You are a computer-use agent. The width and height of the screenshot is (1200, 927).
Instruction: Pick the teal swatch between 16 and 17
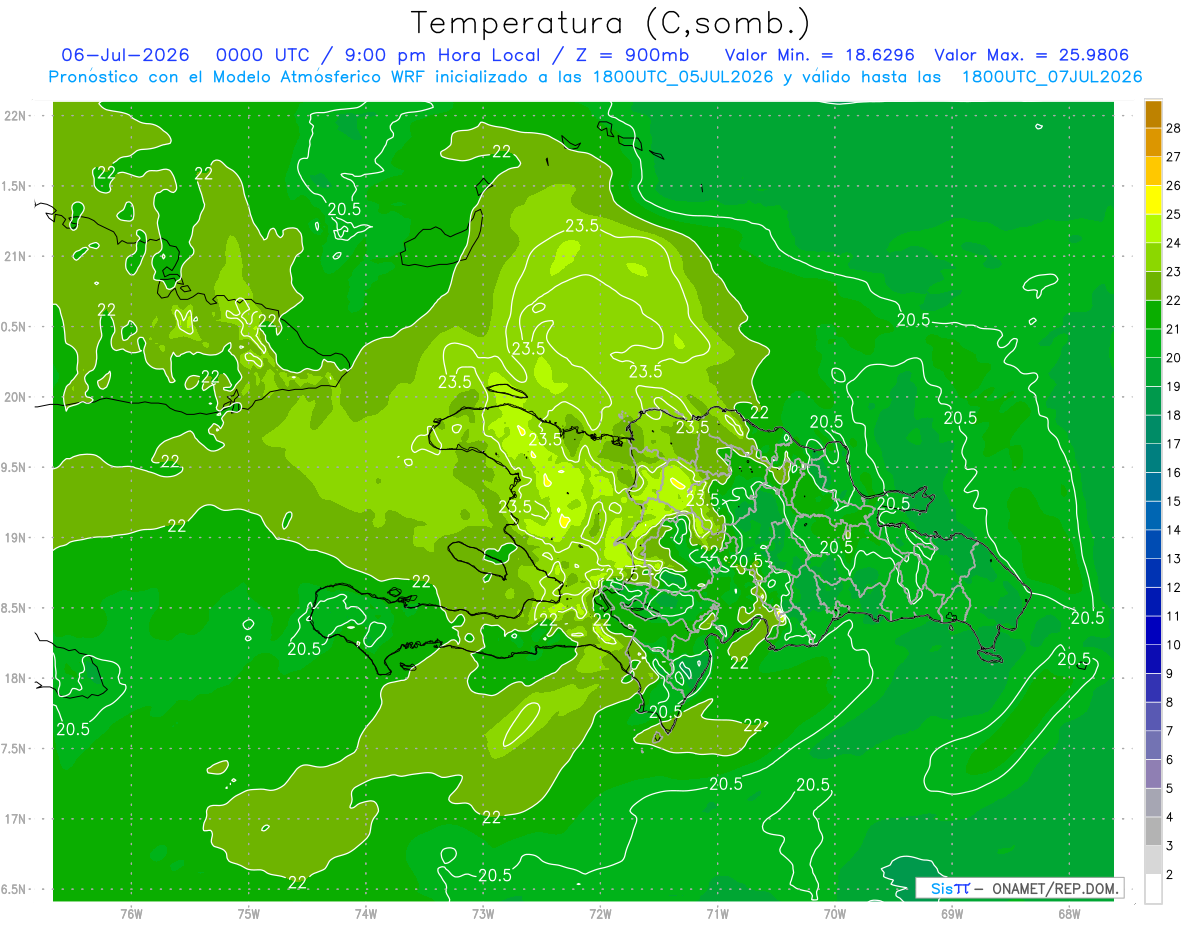(x=1153, y=458)
